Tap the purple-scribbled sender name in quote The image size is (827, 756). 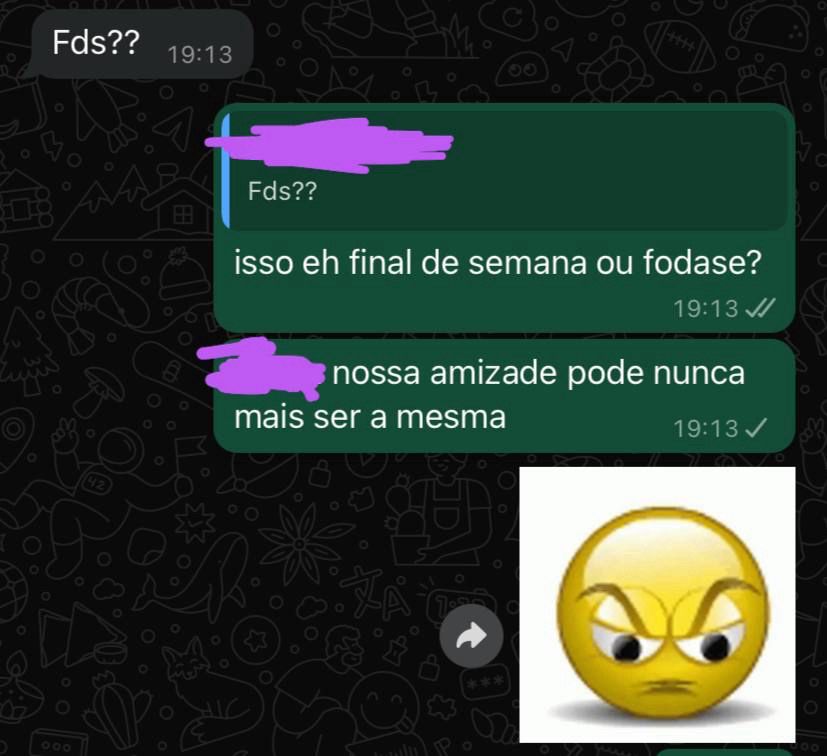coord(329,145)
